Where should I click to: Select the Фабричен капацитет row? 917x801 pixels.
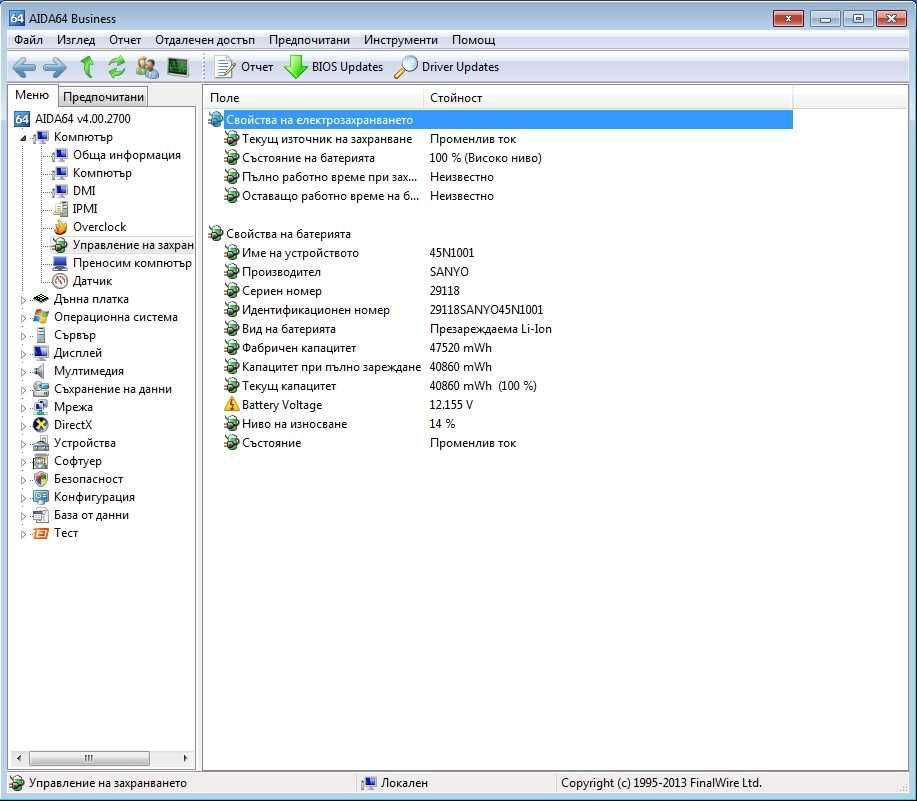[x=500, y=348]
